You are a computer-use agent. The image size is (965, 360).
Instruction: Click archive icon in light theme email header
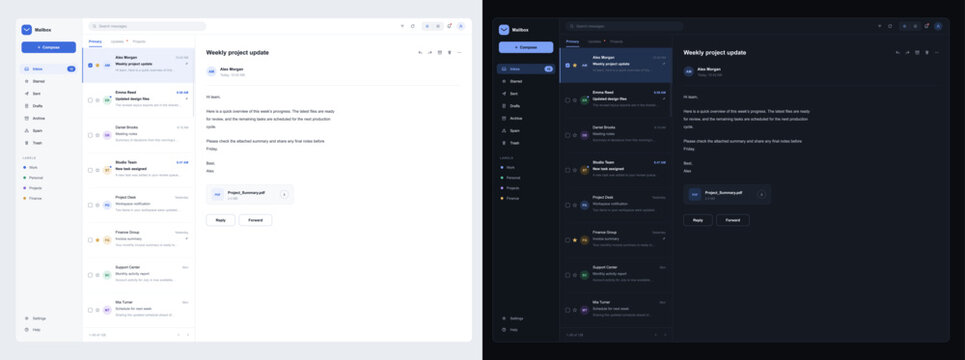click(439, 53)
